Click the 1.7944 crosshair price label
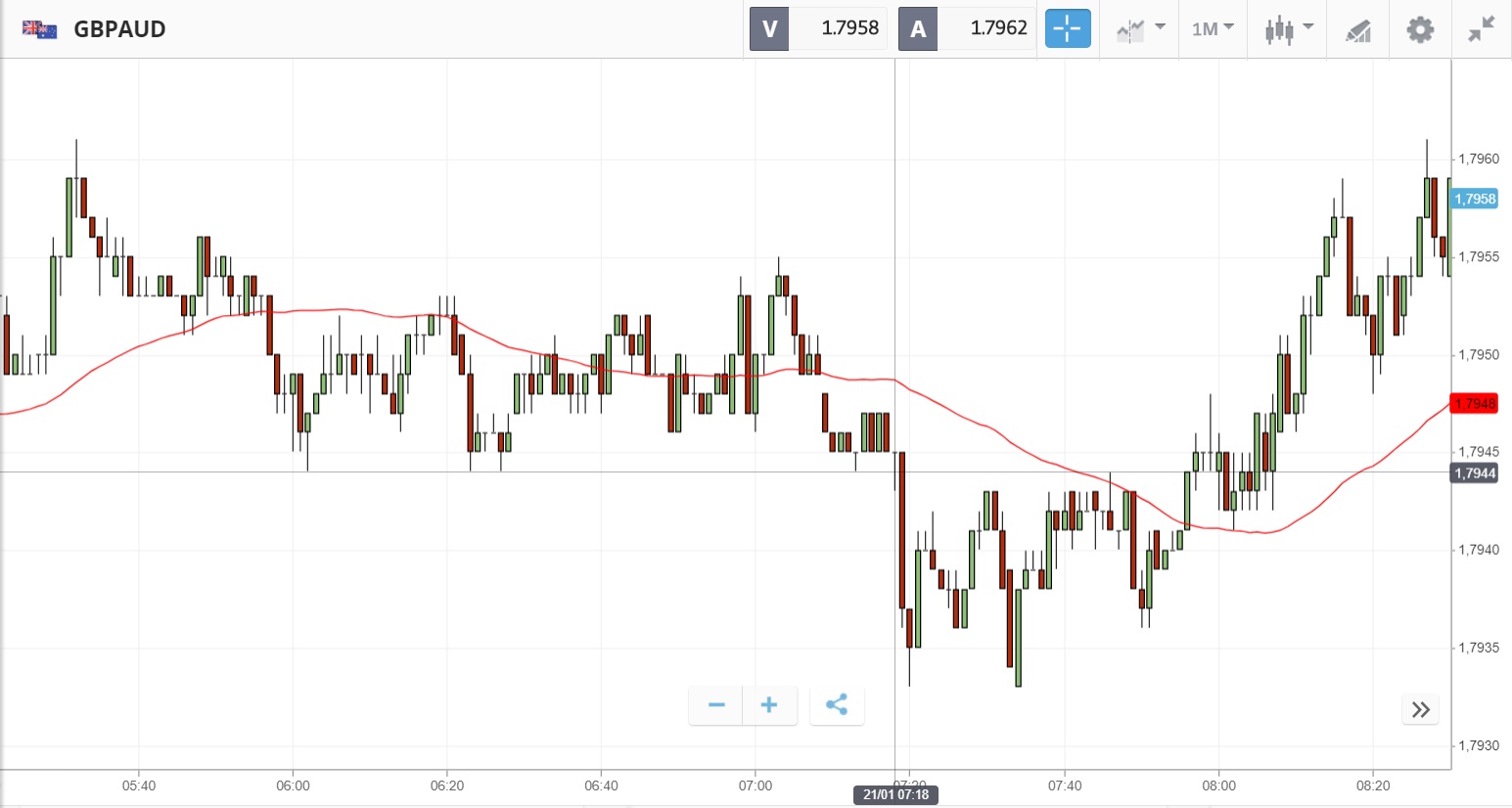Viewport: 1512px width, 808px height. pyautogui.click(x=1475, y=473)
